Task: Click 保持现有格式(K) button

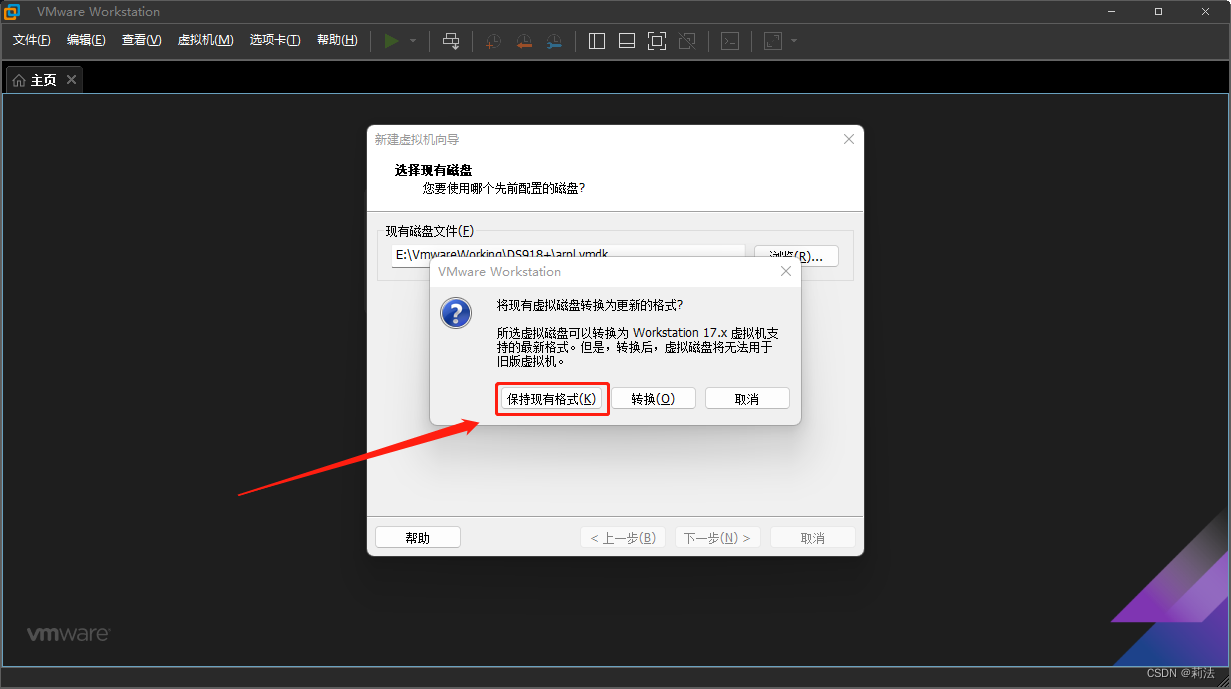Action: pos(552,399)
